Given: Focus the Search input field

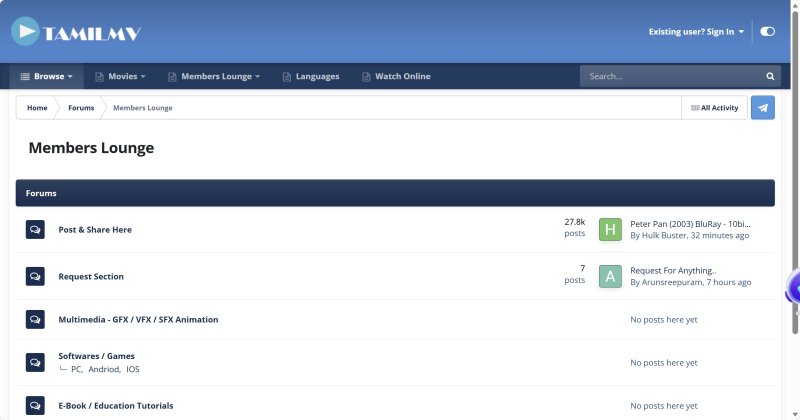Looking at the screenshot, I should coord(670,76).
